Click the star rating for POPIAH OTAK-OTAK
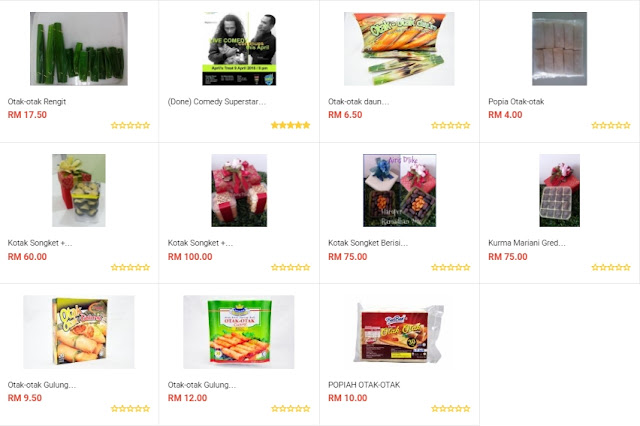The width and height of the screenshot is (640, 426). coord(451,408)
